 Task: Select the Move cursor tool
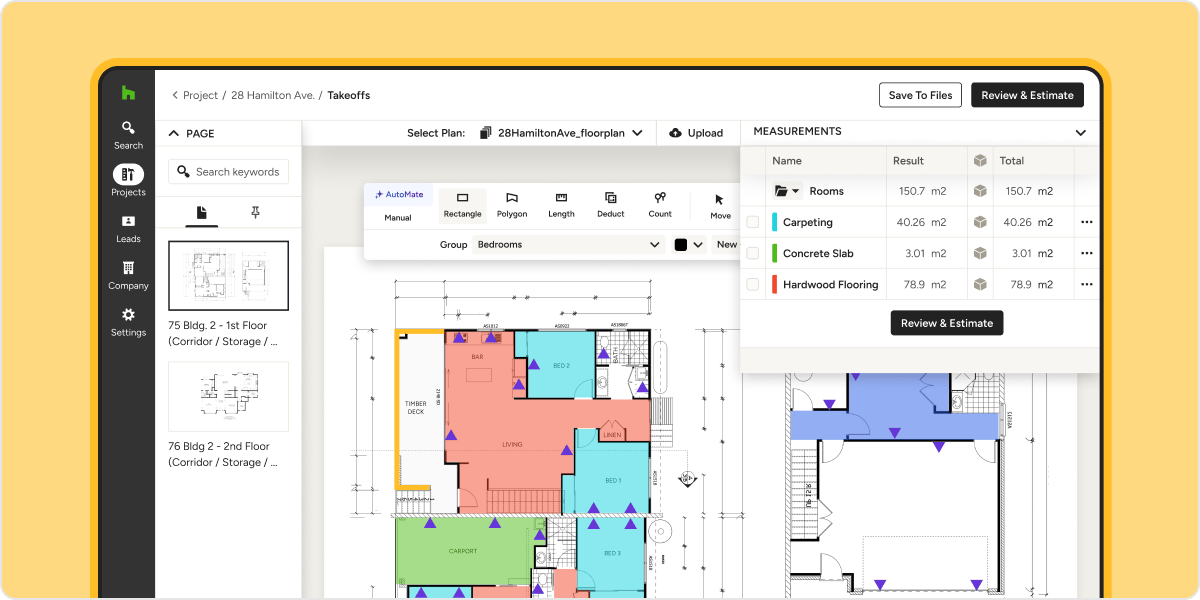click(720, 206)
